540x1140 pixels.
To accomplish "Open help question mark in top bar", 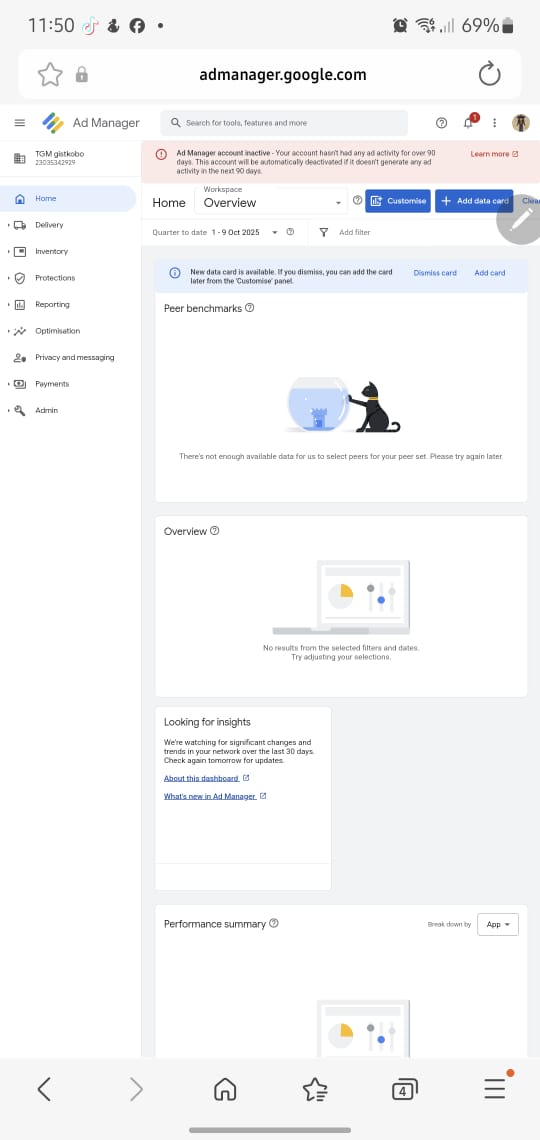I will click(441, 123).
